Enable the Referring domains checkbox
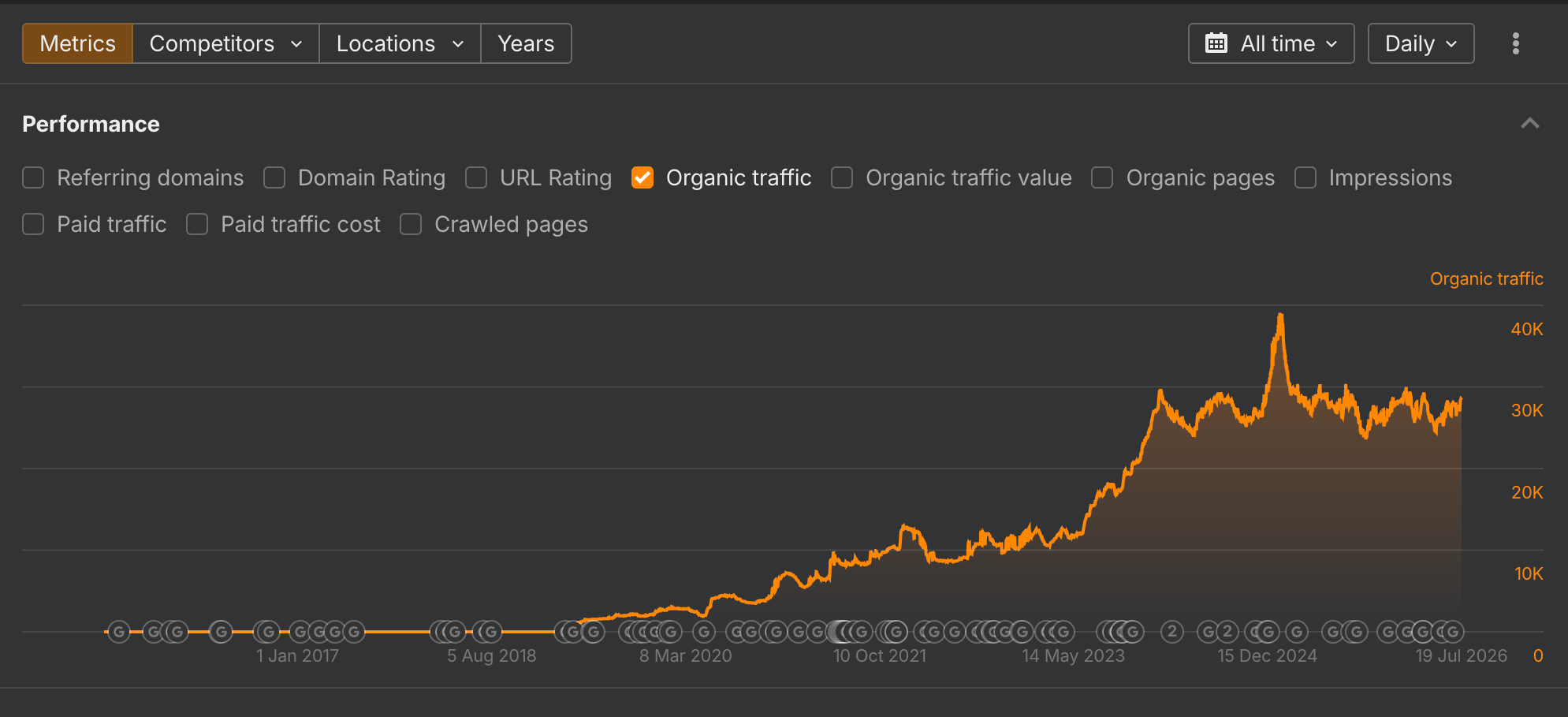The height and width of the screenshot is (717, 1568). click(x=33, y=177)
